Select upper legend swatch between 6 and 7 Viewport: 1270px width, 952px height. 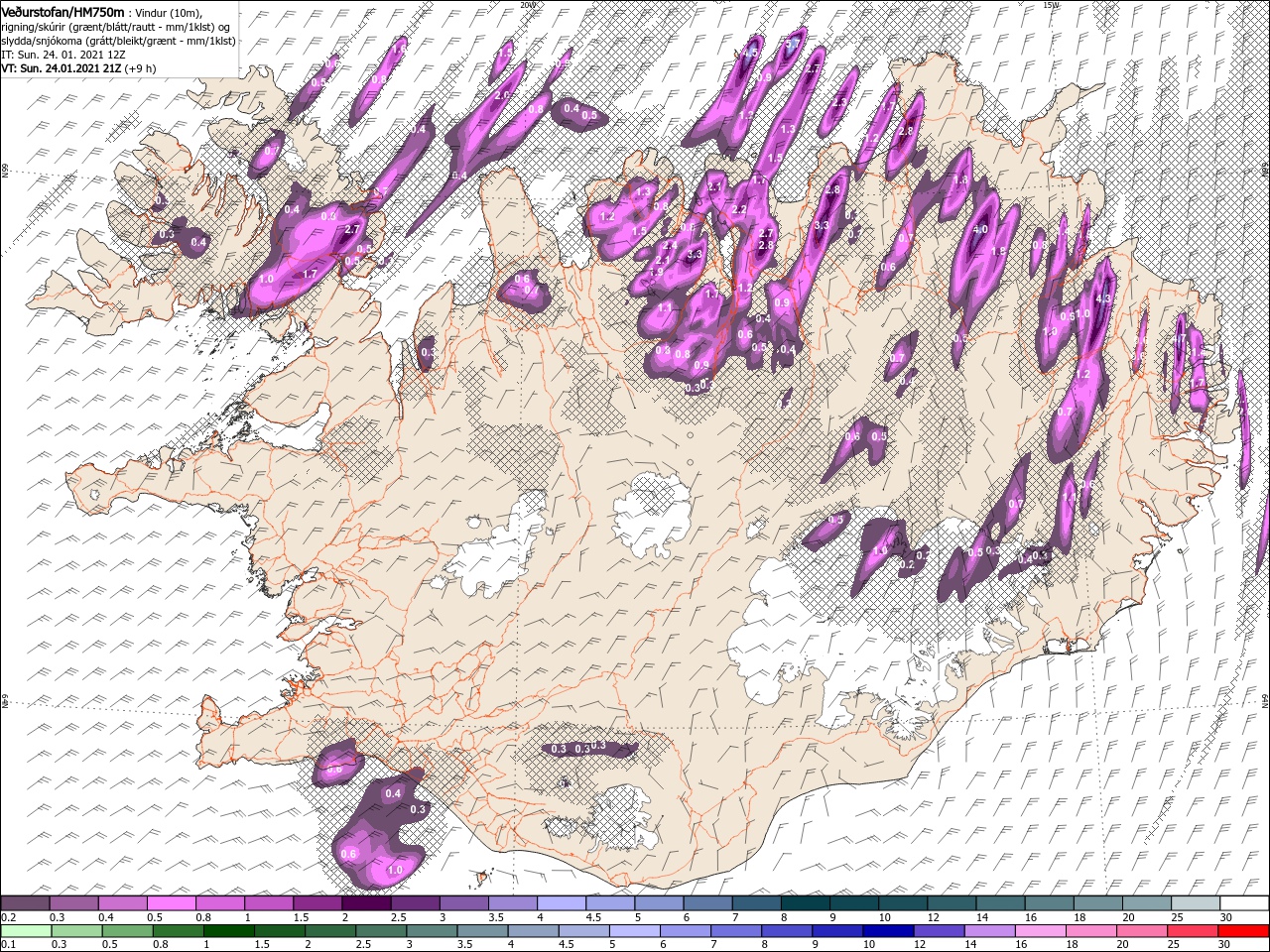click(706, 903)
